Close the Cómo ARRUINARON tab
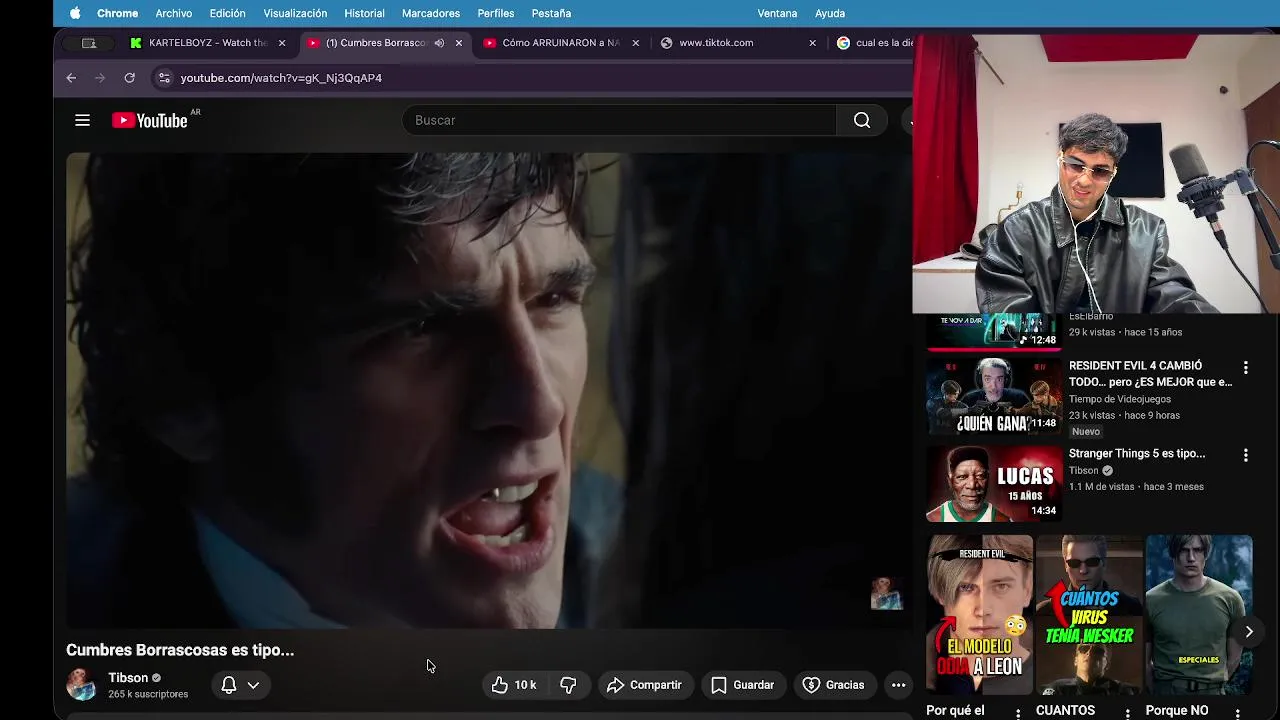The image size is (1280, 720). click(635, 43)
